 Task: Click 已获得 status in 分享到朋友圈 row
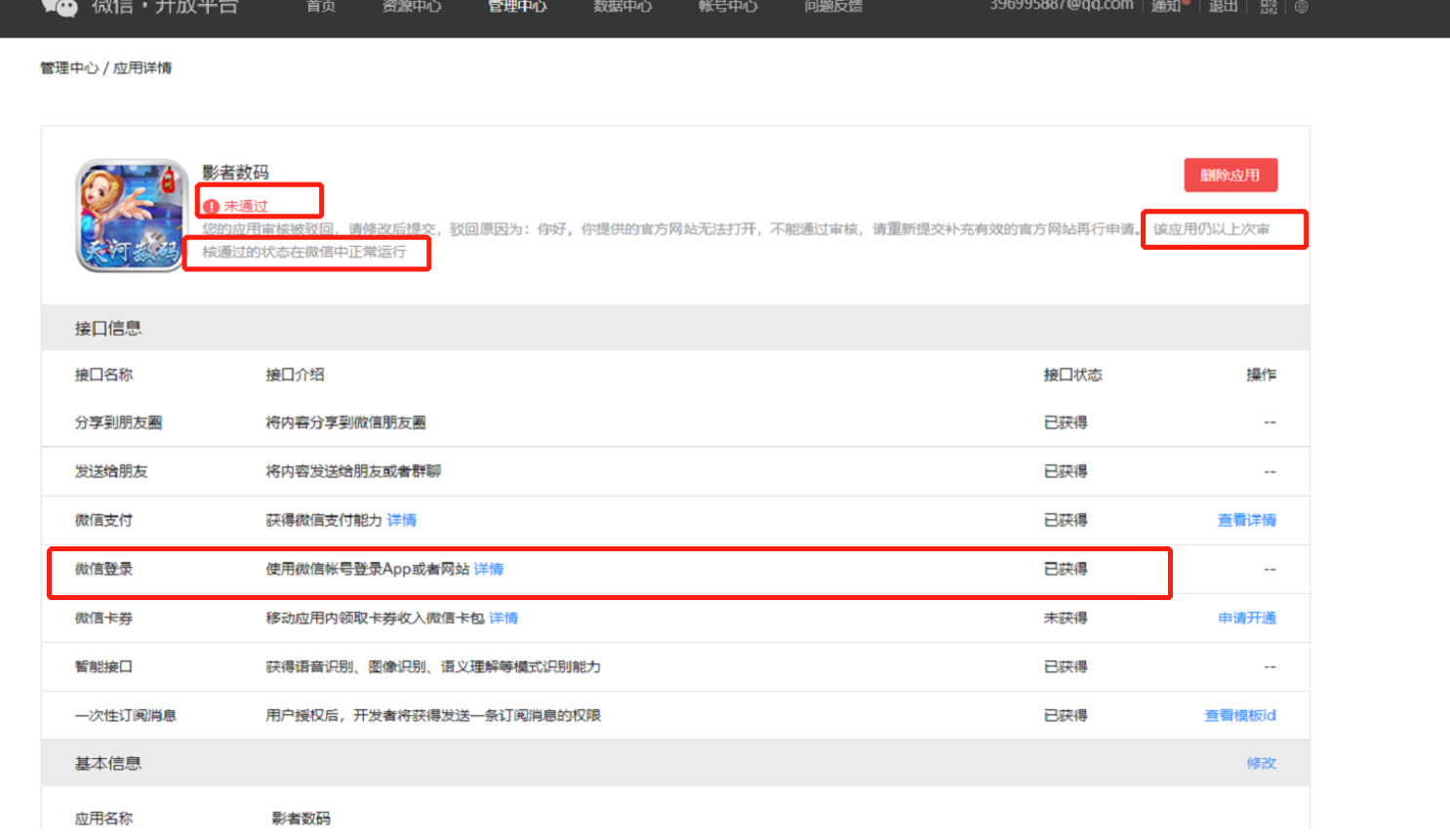(1066, 422)
